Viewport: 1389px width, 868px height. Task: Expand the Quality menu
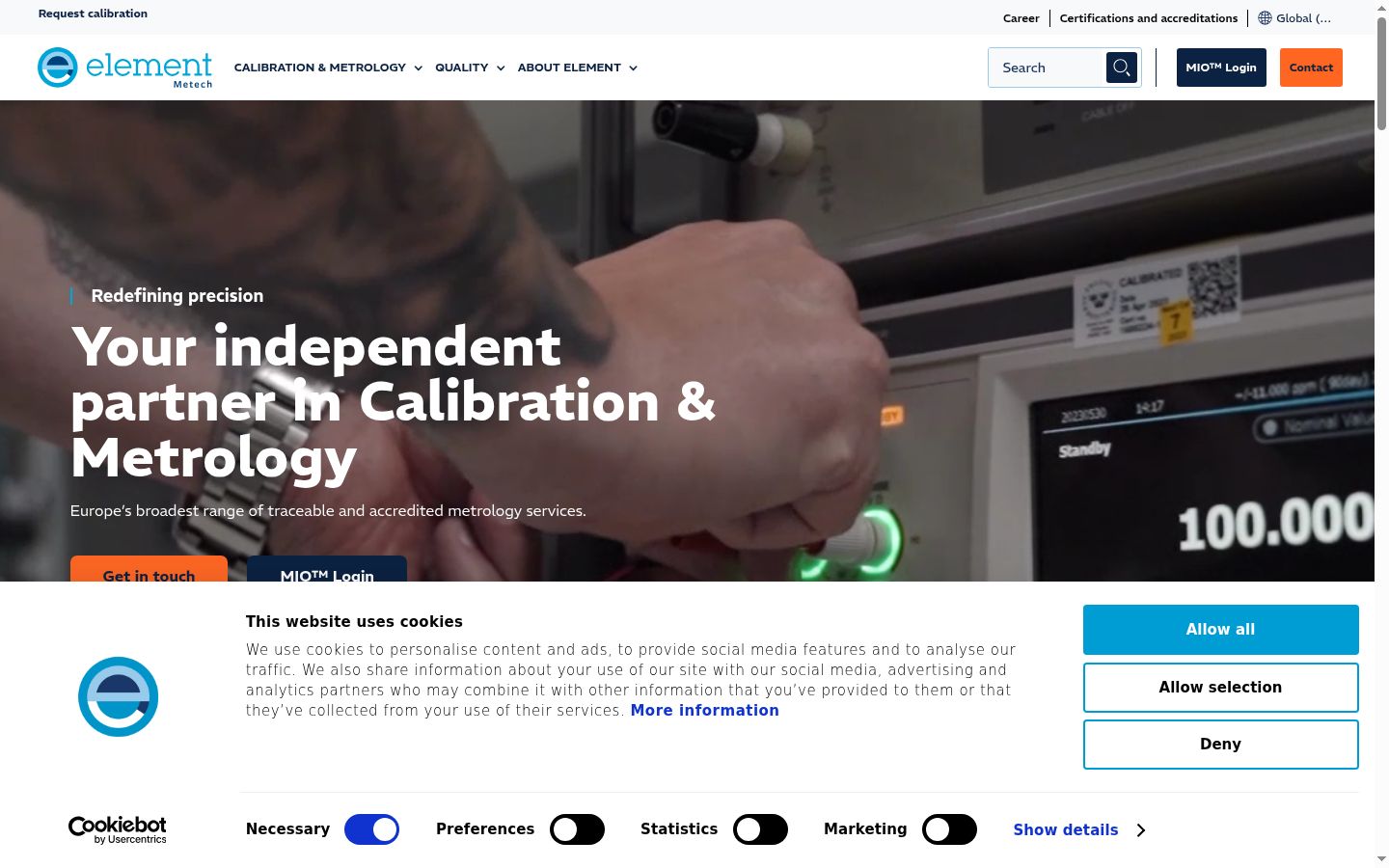470,68
